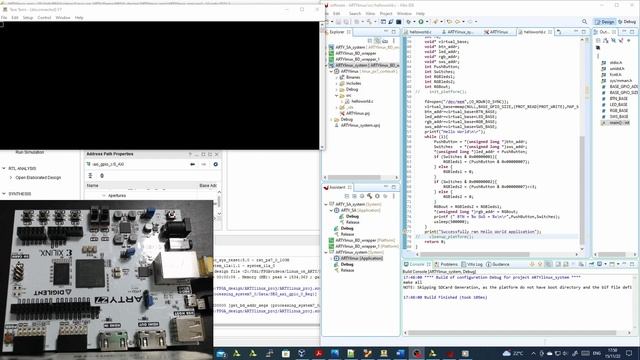Open Tera Term Setup menu

pyautogui.click(x=28, y=18)
